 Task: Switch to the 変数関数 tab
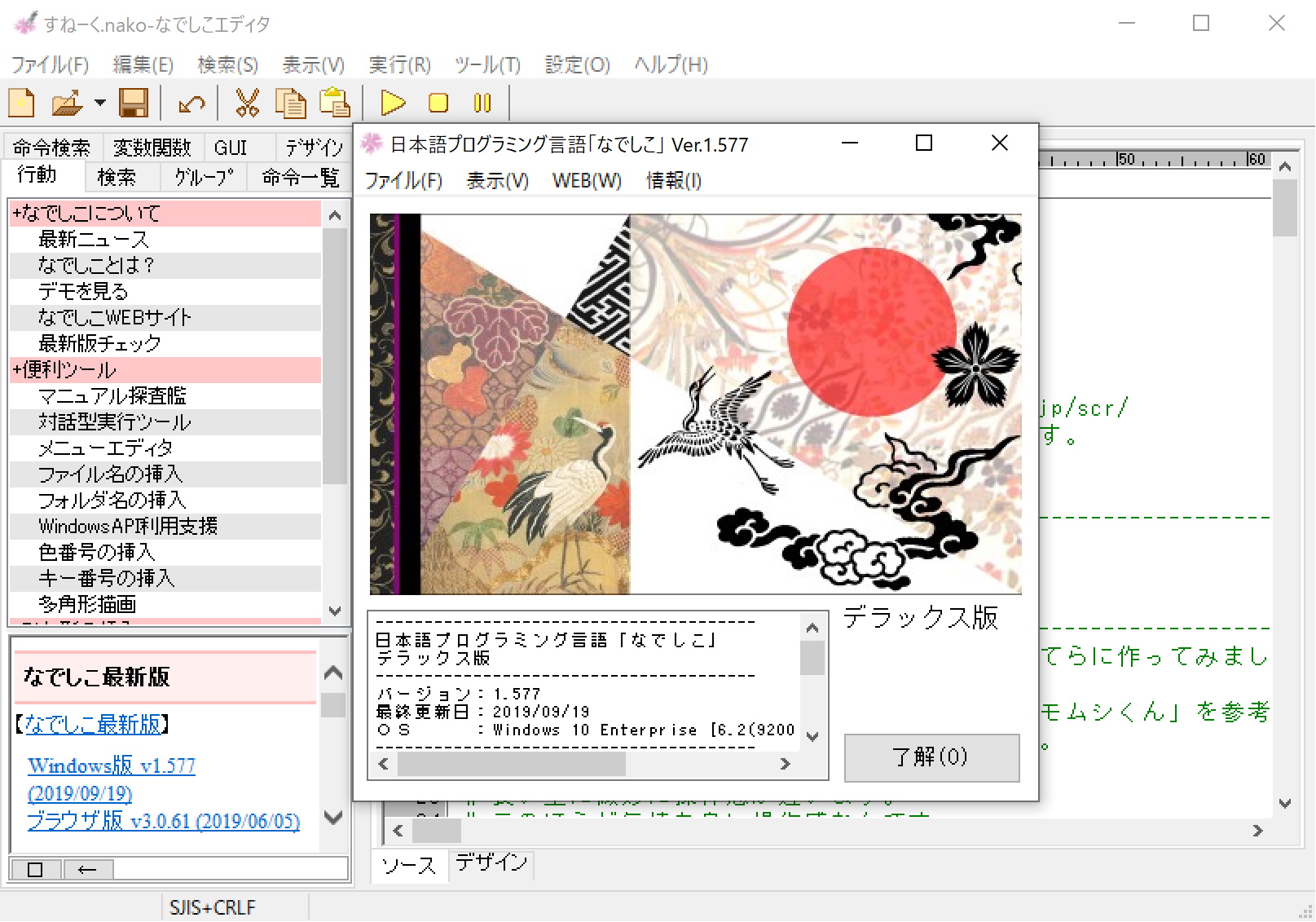[x=152, y=147]
